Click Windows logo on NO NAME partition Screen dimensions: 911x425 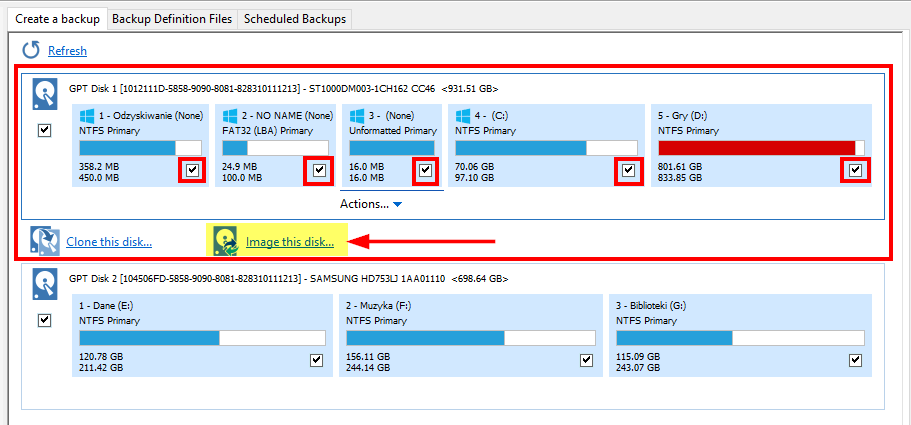[232, 116]
